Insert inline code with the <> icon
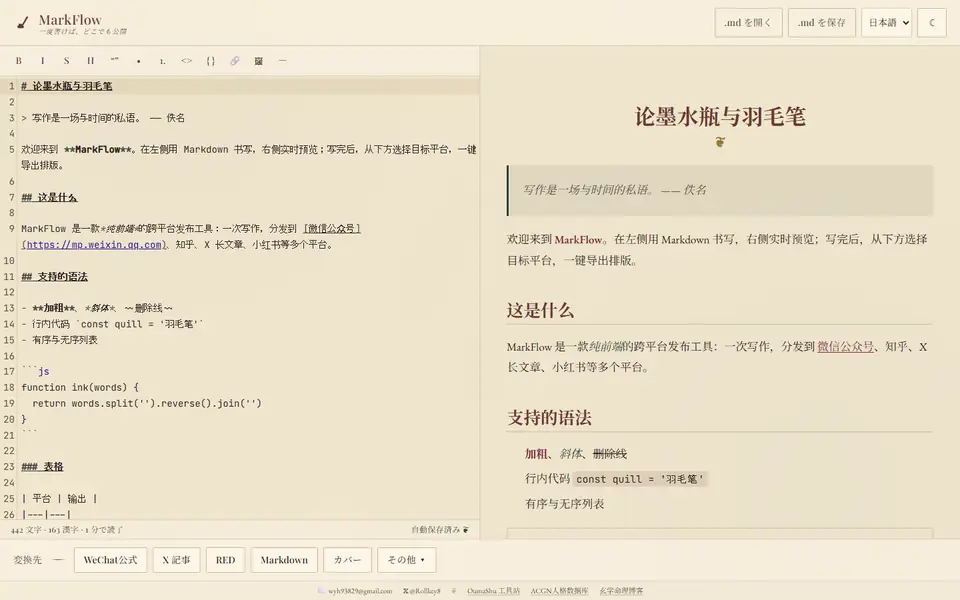Screen dimensions: 960x600 click(187, 61)
